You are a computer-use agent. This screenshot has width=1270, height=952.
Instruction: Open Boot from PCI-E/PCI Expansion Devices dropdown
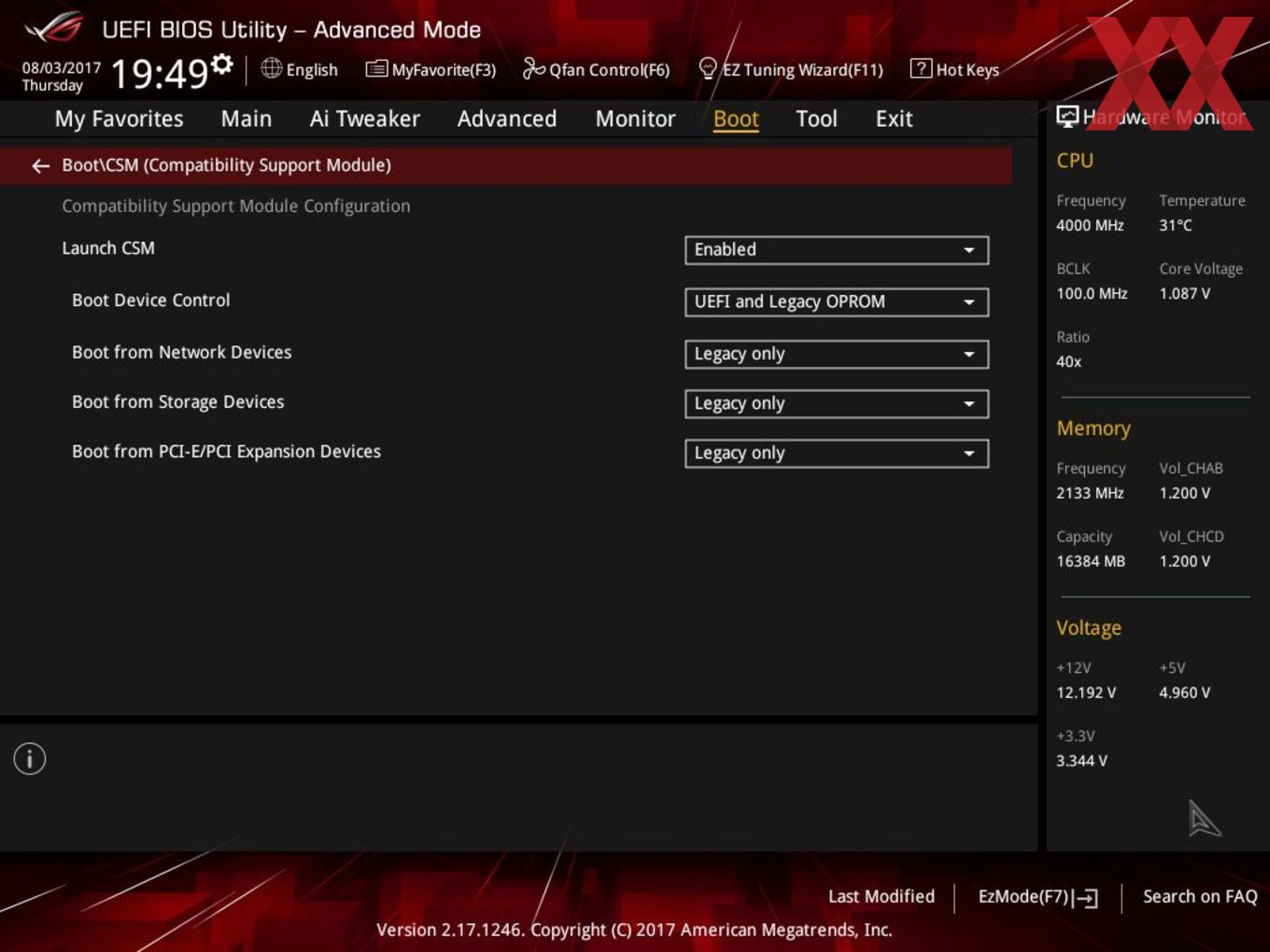point(837,454)
